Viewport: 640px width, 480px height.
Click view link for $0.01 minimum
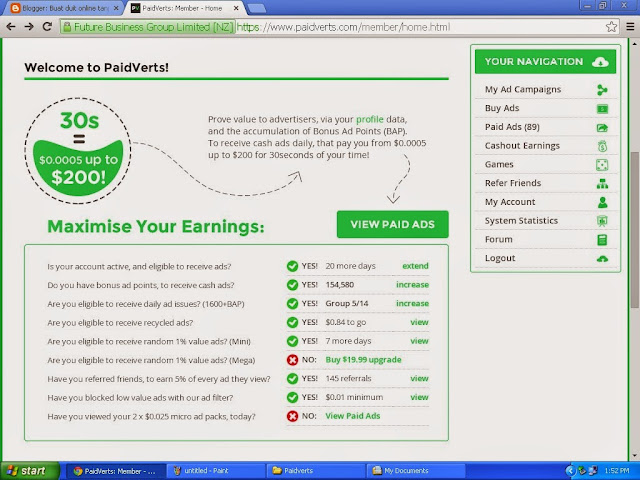coord(419,398)
